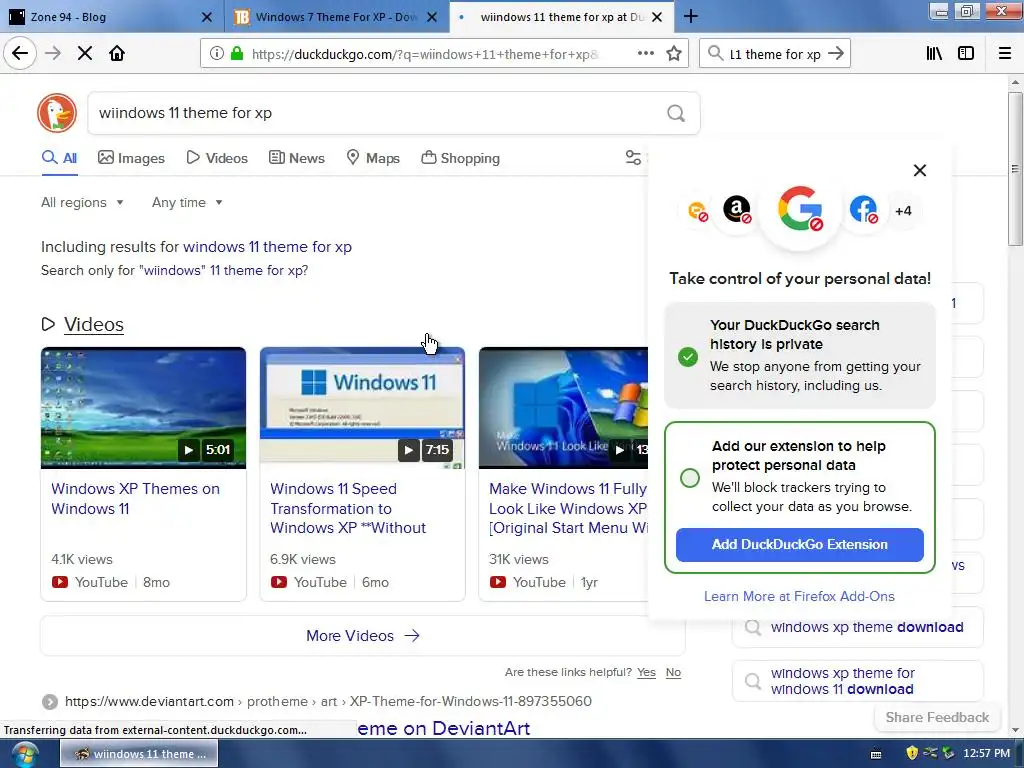This screenshot has width=1024, height=768.
Task: Go back with the browser Back arrow
Action: point(20,53)
